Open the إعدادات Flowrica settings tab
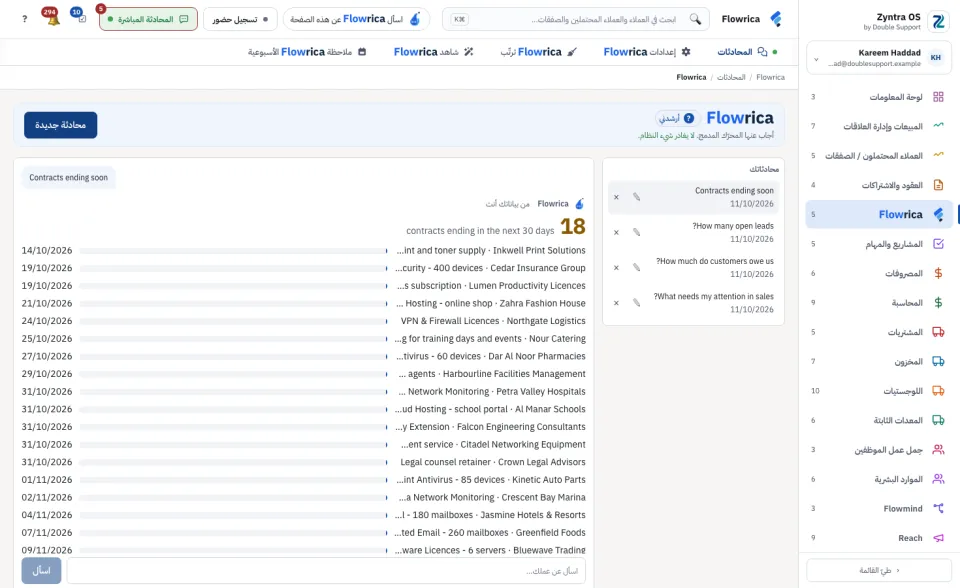The image size is (960, 588). point(647,52)
